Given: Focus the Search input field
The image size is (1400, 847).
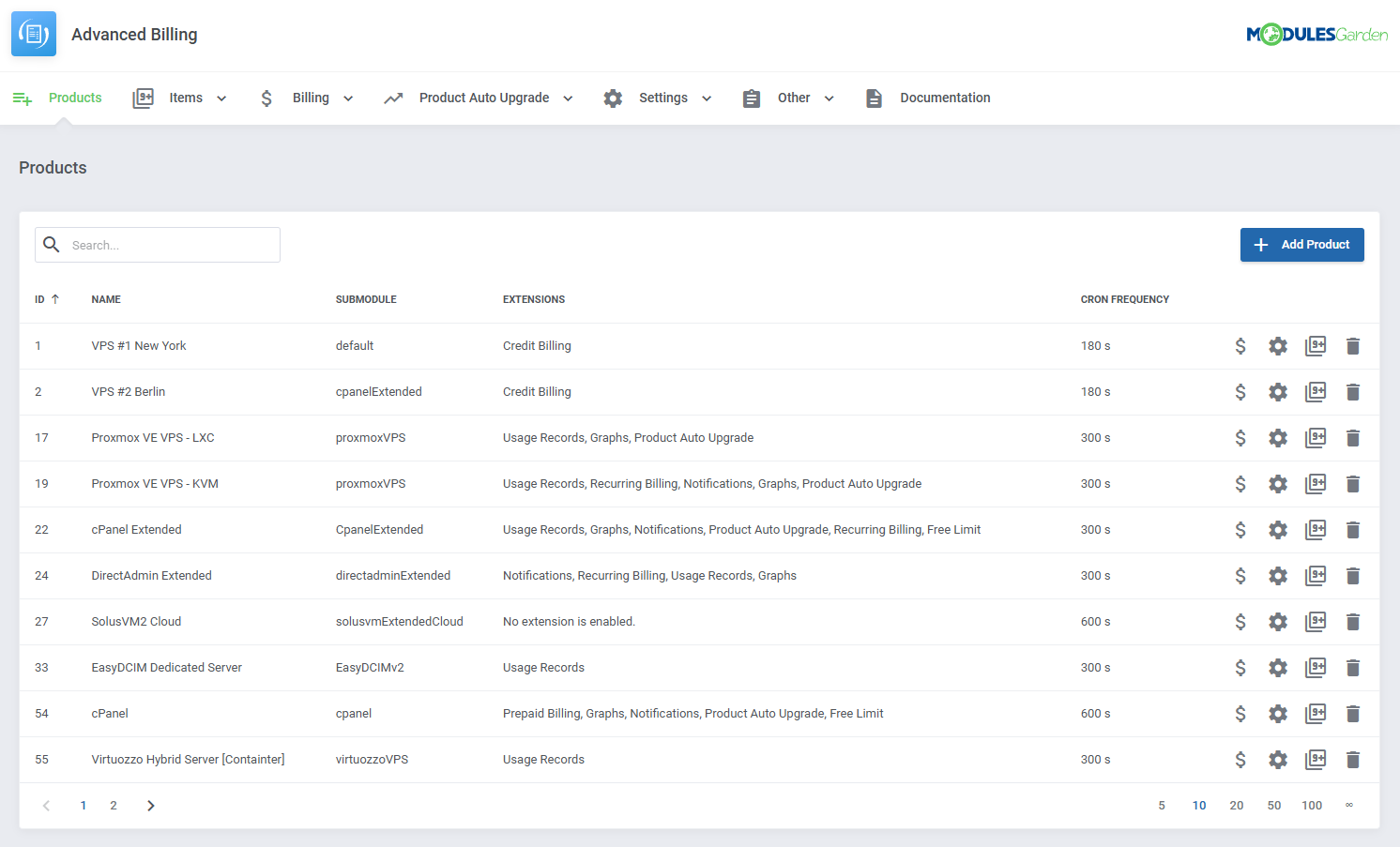Looking at the screenshot, I should click(x=158, y=245).
